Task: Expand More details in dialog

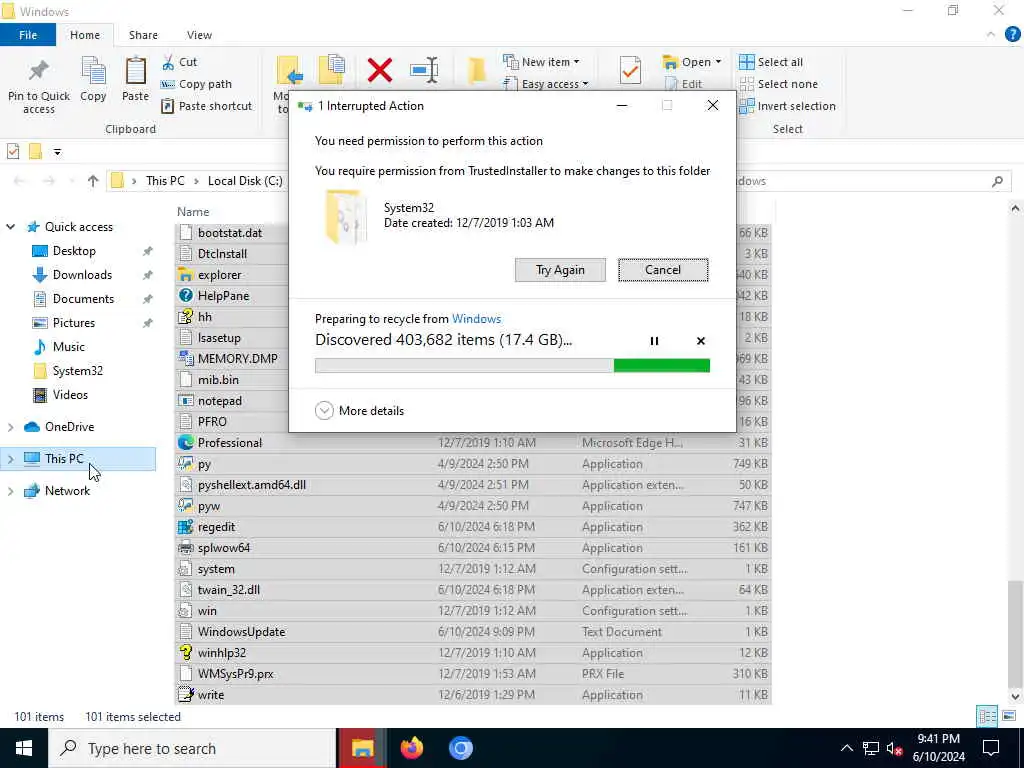Action: 359,411
